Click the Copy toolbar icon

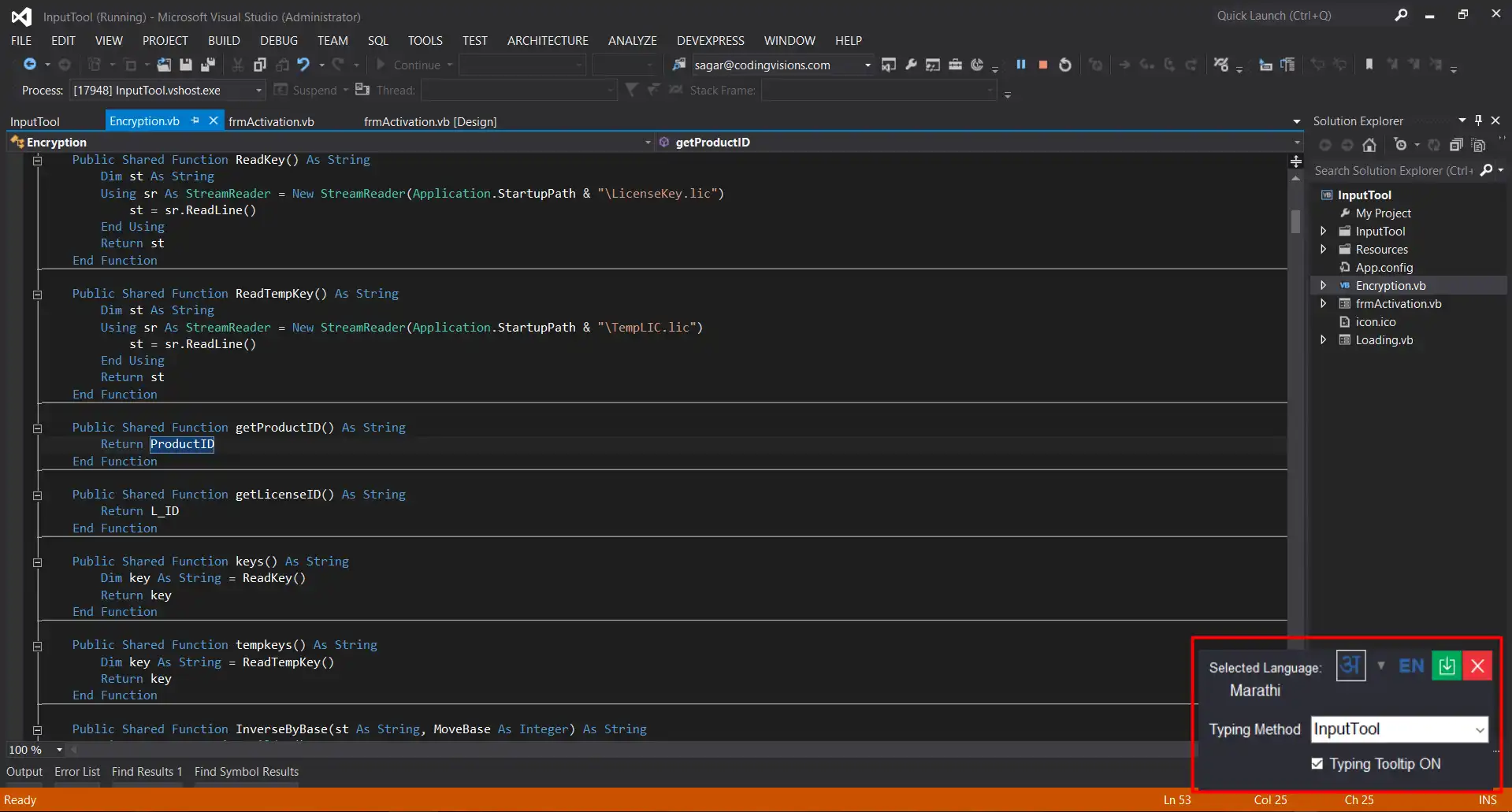(260, 65)
